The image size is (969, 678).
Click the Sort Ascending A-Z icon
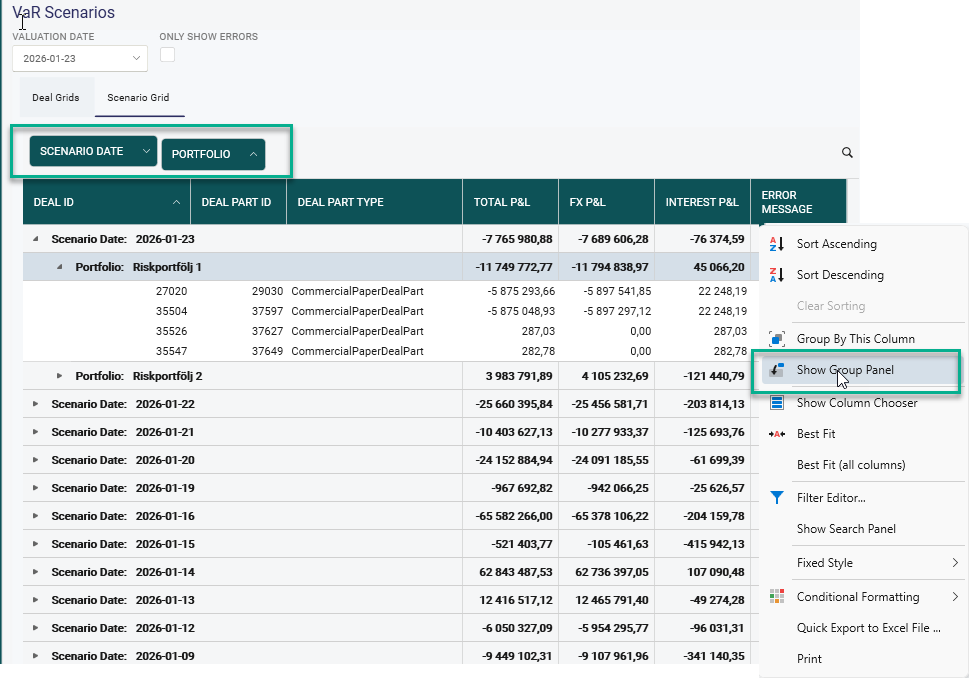(x=777, y=244)
